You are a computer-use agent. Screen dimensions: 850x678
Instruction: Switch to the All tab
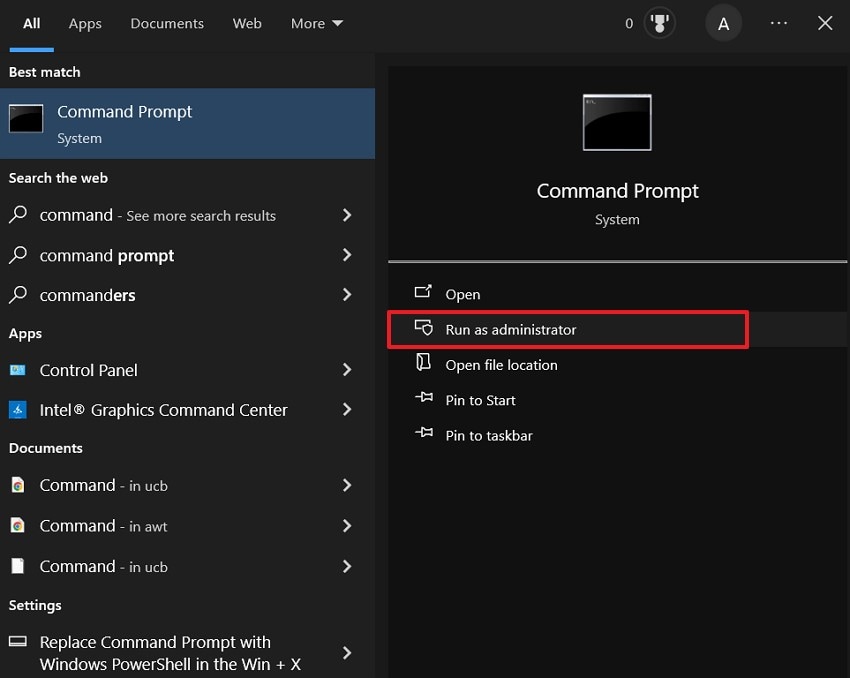(31, 23)
